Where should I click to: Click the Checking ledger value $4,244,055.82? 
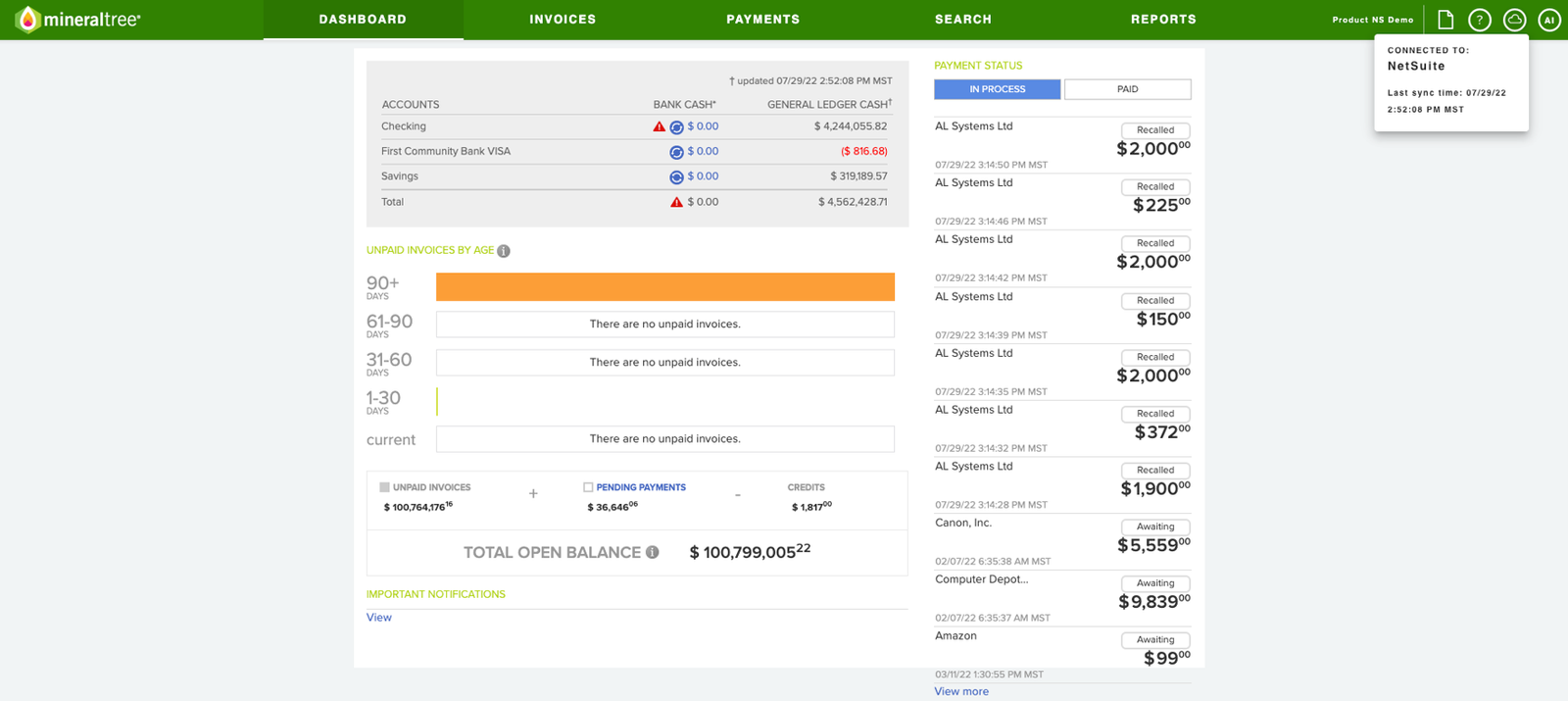pos(851,126)
